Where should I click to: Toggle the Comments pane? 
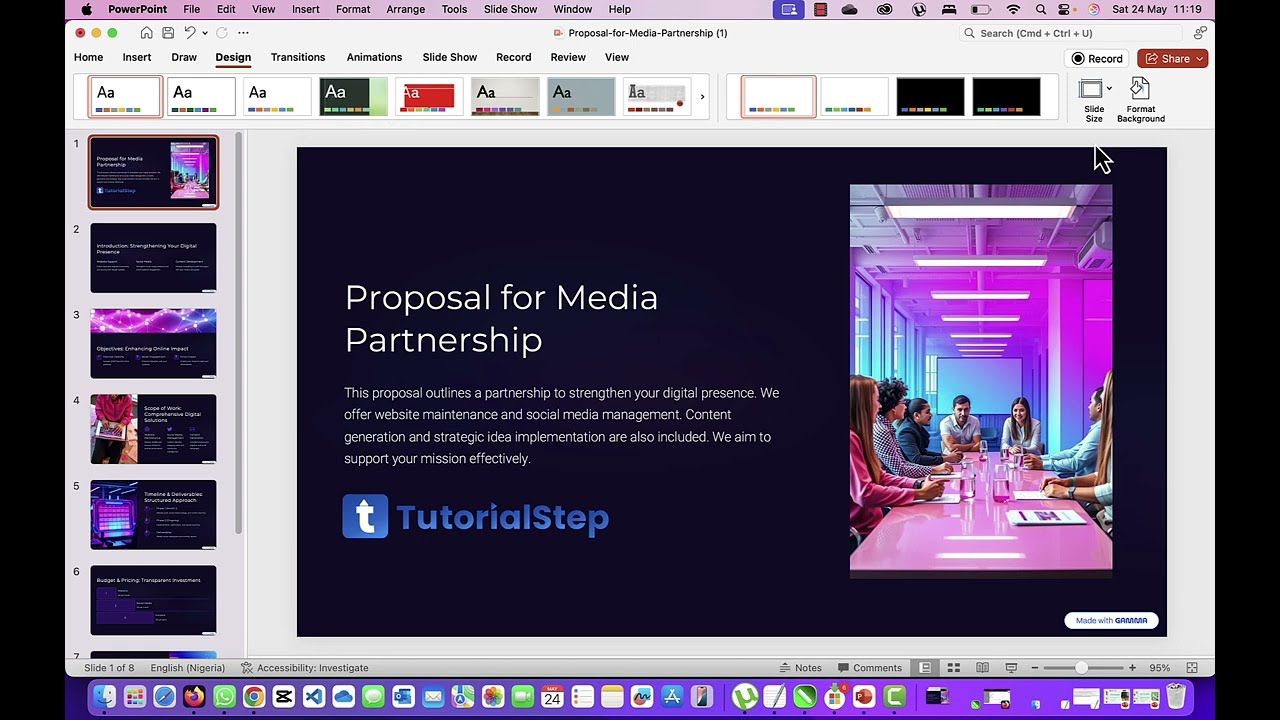pyautogui.click(x=870, y=668)
